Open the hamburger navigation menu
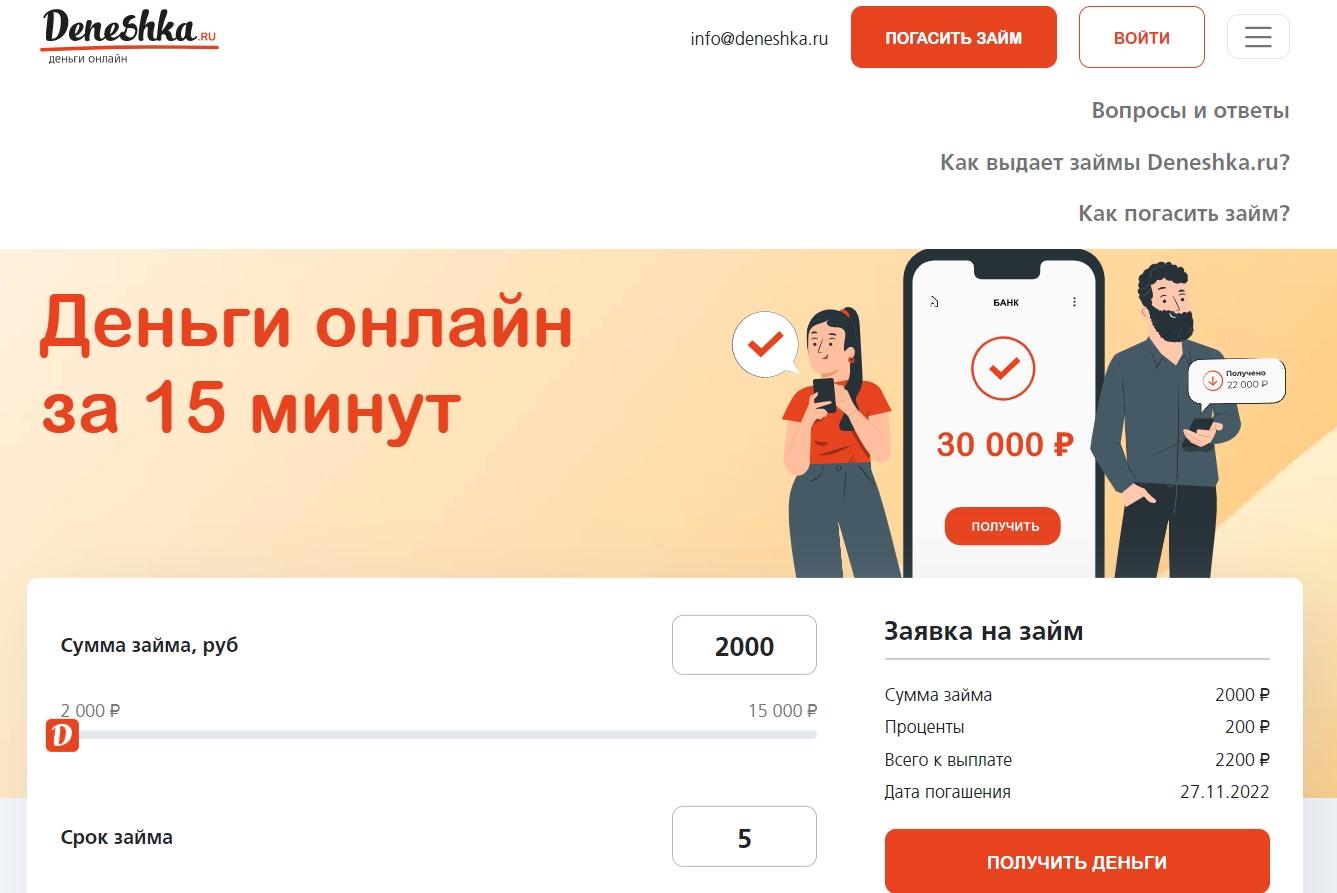 [x=1258, y=37]
